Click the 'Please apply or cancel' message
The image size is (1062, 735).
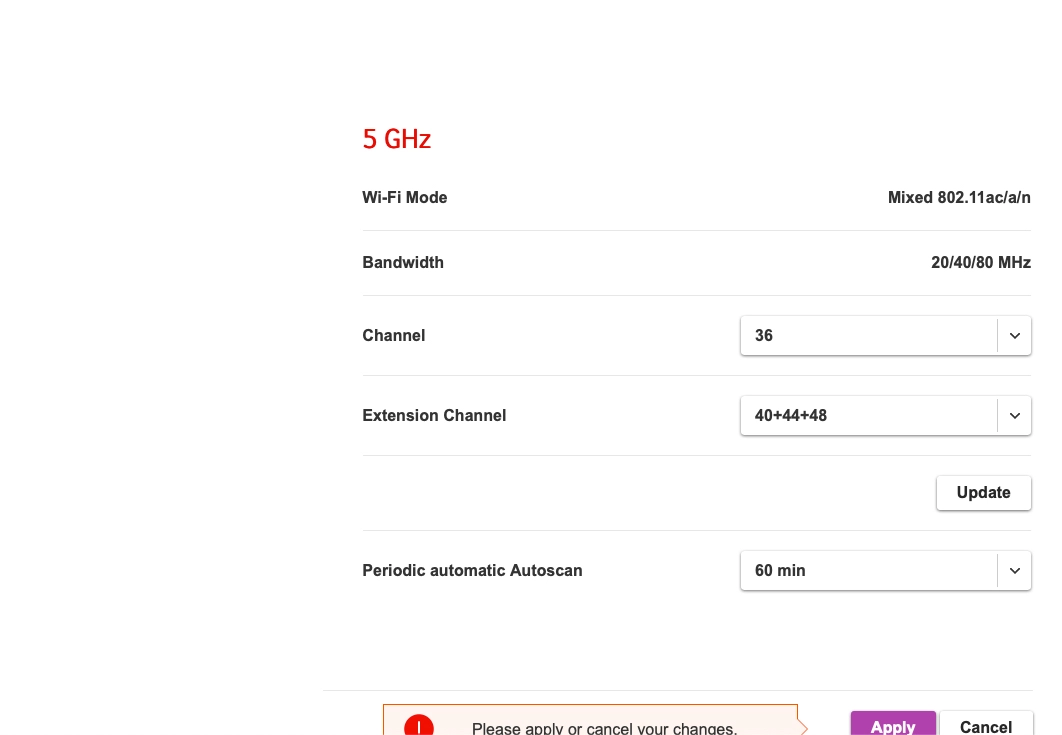(604, 728)
